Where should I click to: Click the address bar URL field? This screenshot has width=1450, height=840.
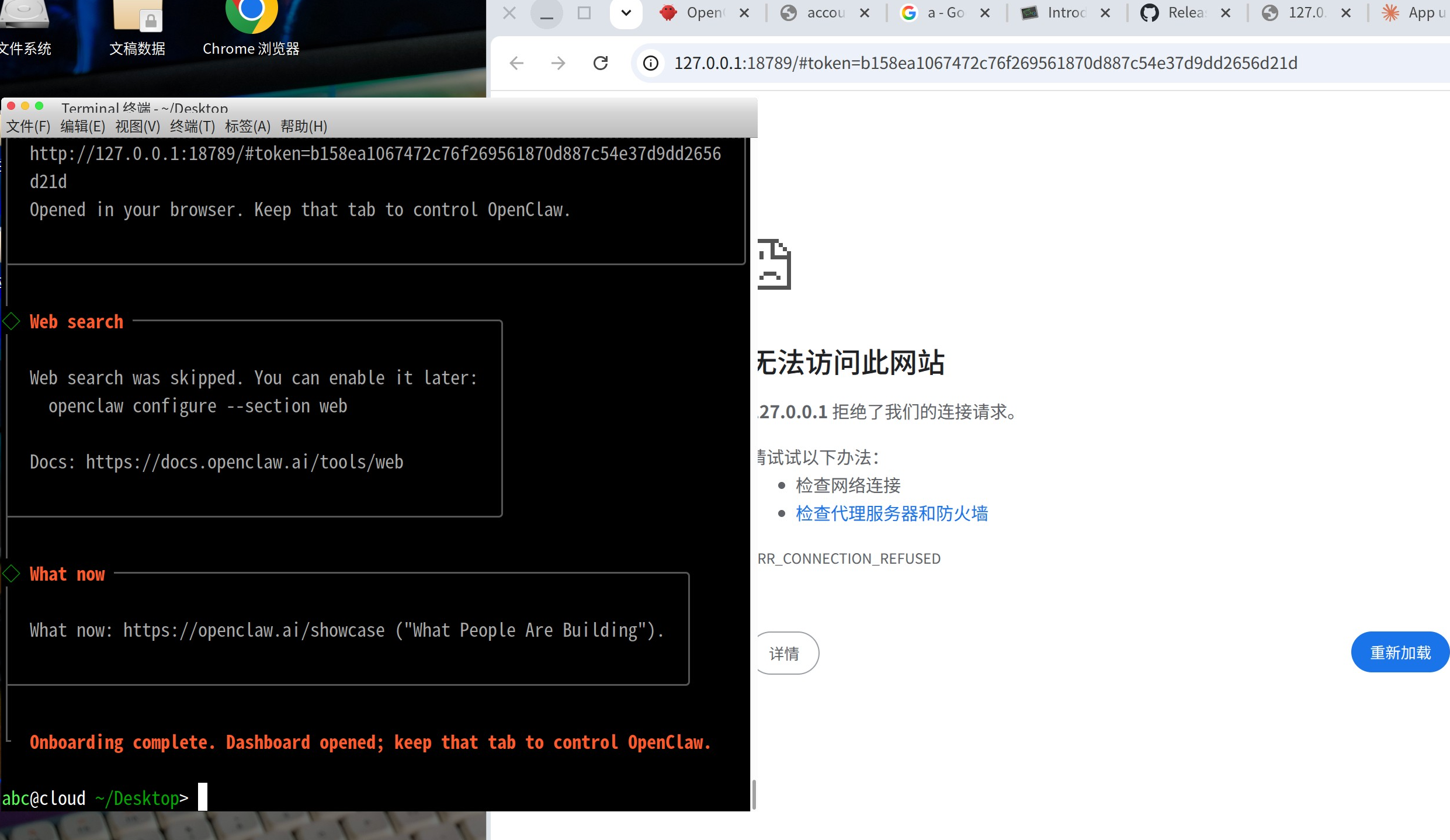1040,63
